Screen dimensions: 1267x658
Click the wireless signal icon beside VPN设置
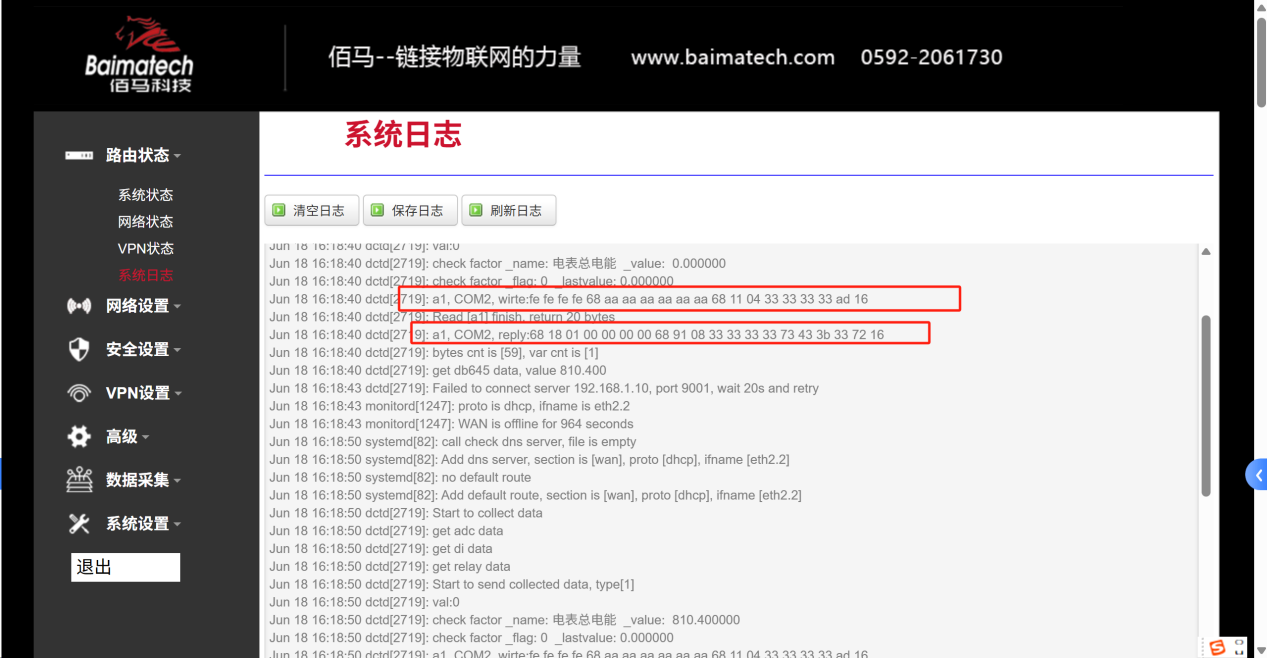pyautogui.click(x=78, y=392)
